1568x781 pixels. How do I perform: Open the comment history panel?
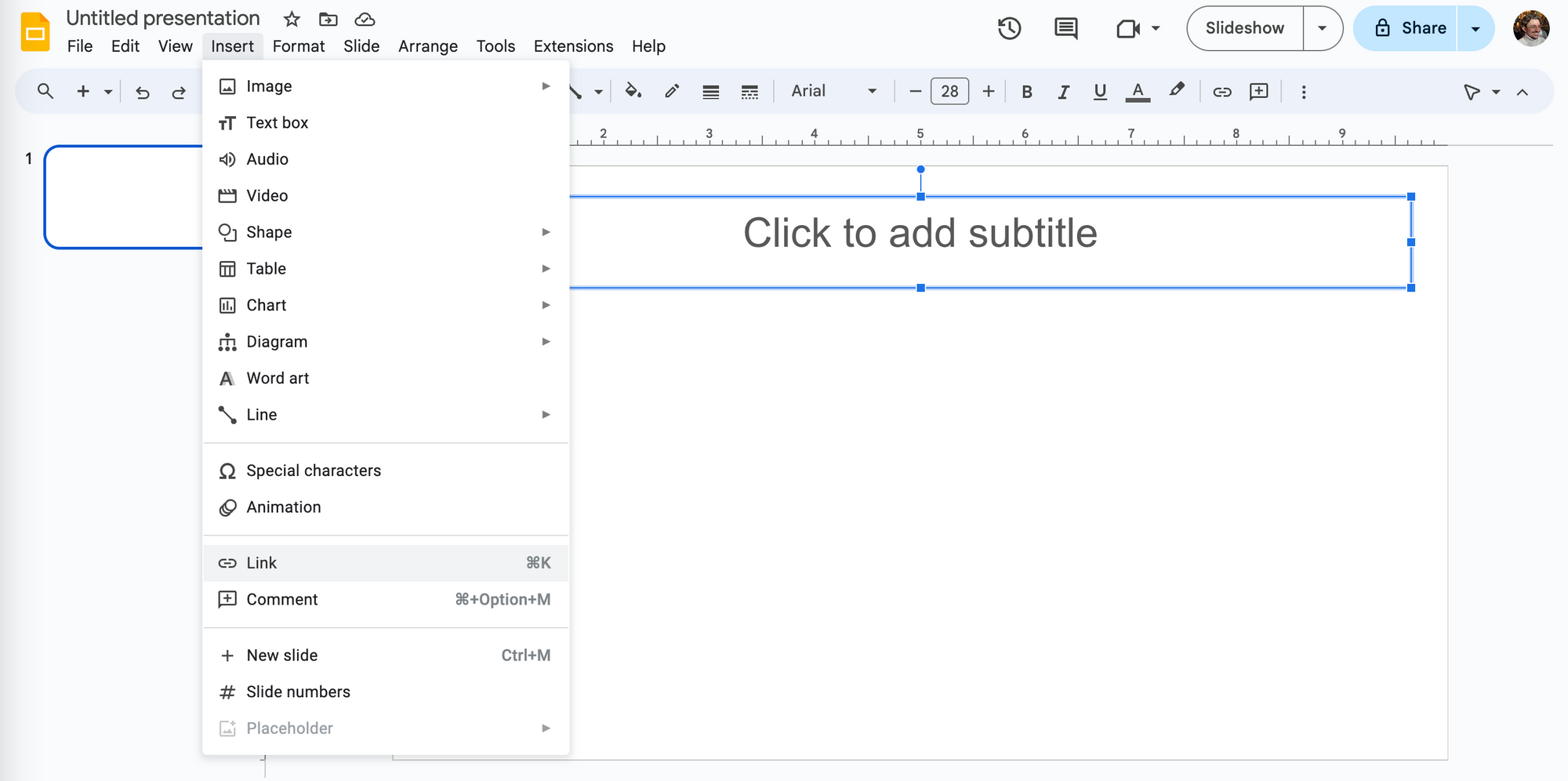click(x=1065, y=28)
